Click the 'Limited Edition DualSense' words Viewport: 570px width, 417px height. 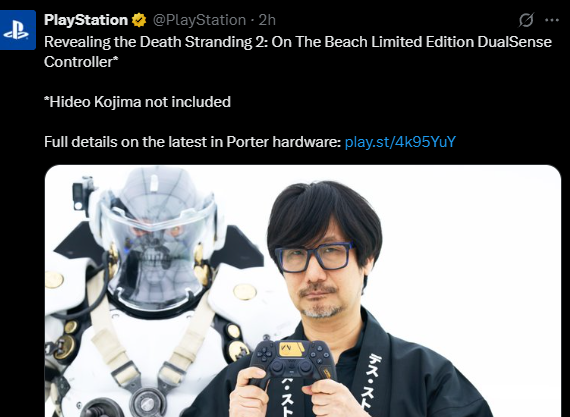pyautogui.click(x=461, y=42)
